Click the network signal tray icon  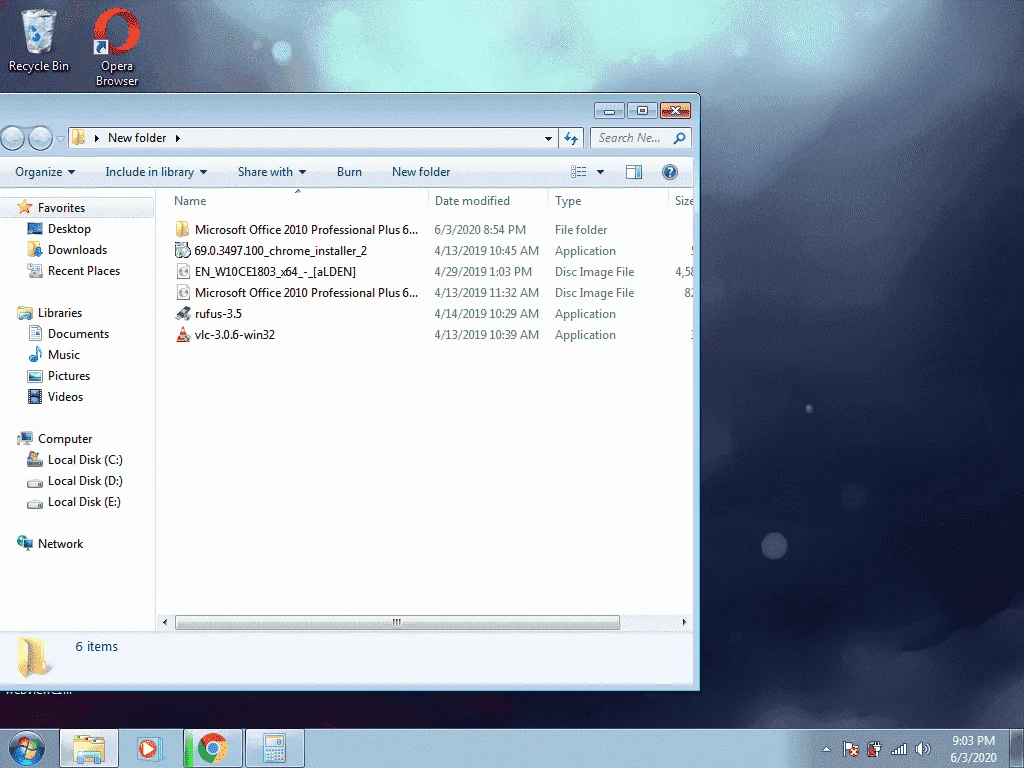point(899,749)
